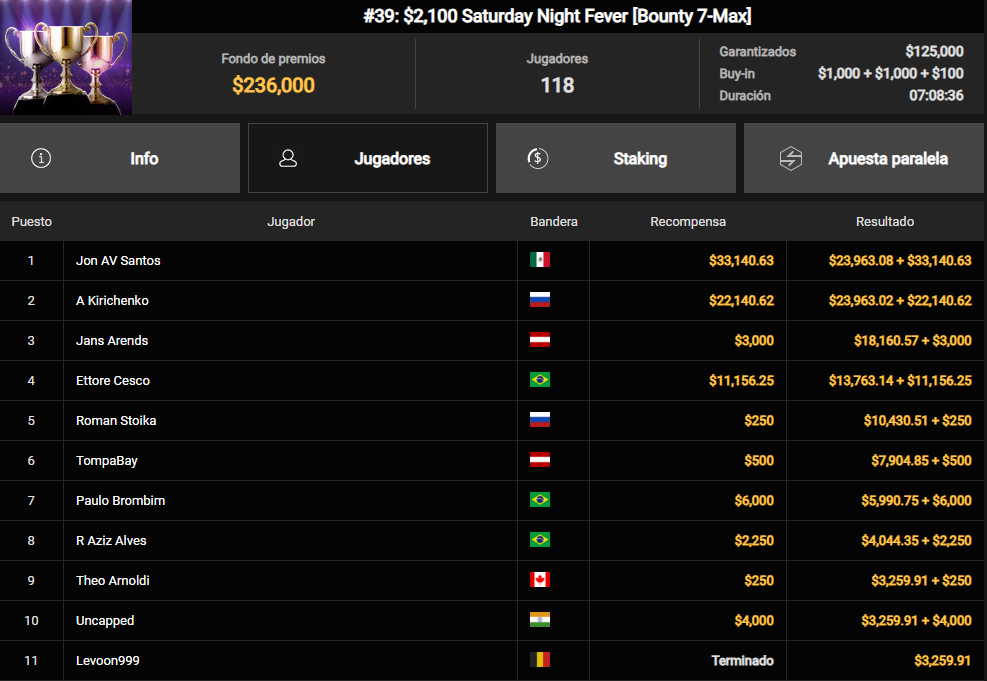987x681 pixels.
Task: Select the Jugadores tab
Action: pos(368,158)
